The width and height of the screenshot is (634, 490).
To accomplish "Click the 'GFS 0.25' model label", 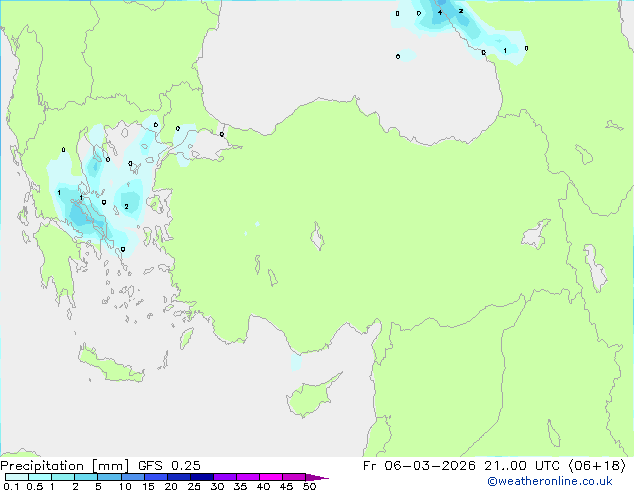I will (169, 466).
